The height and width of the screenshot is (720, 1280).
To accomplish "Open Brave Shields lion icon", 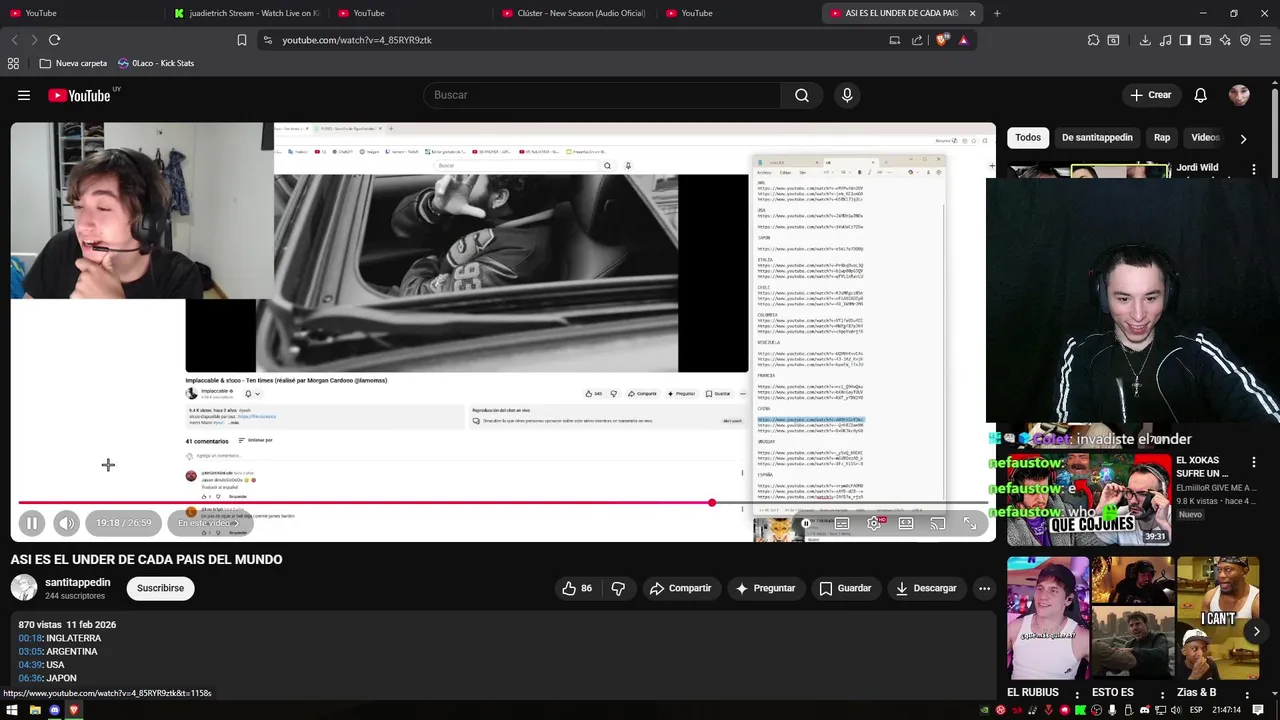I will pos(941,40).
